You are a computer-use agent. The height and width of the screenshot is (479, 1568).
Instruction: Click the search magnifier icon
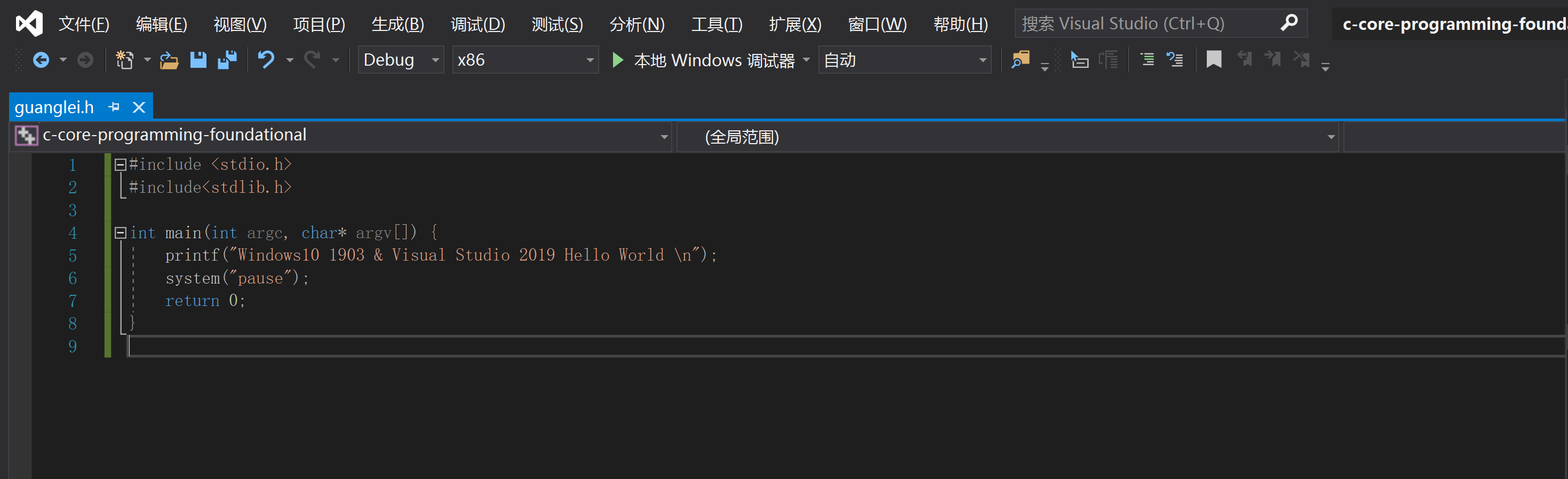tap(1288, 23)
